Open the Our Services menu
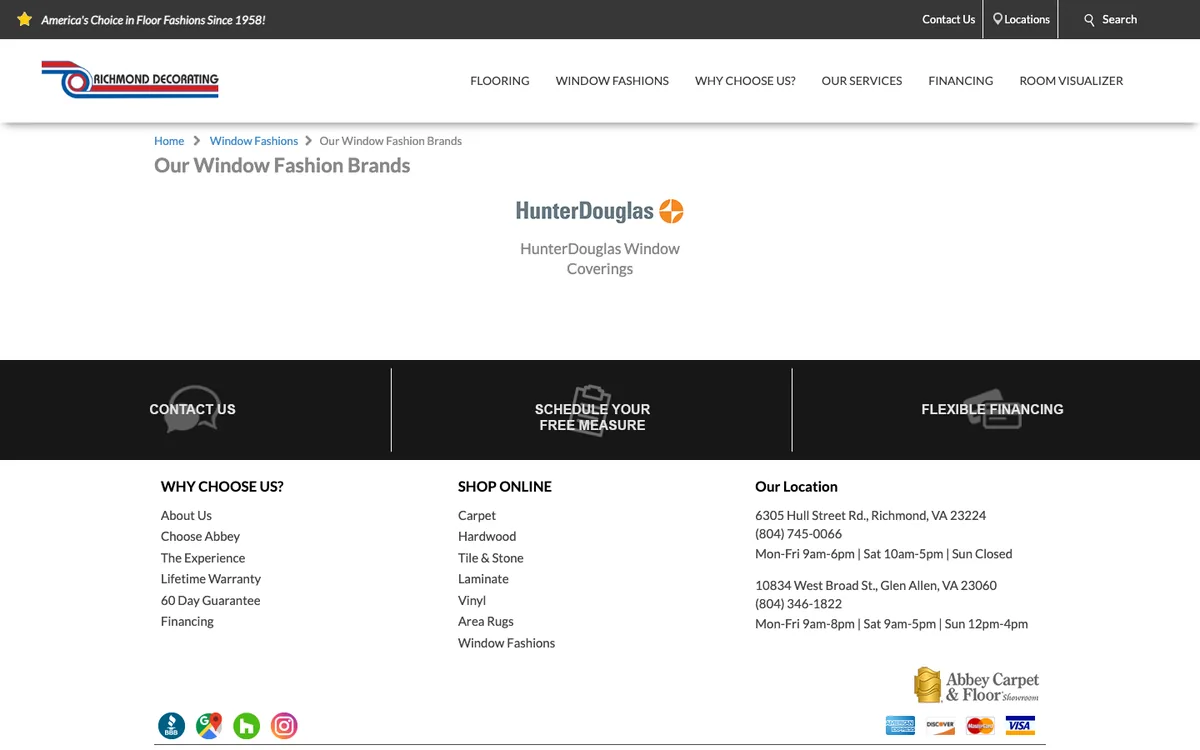This screenshot has height=750, width=1200. point(862,81)
